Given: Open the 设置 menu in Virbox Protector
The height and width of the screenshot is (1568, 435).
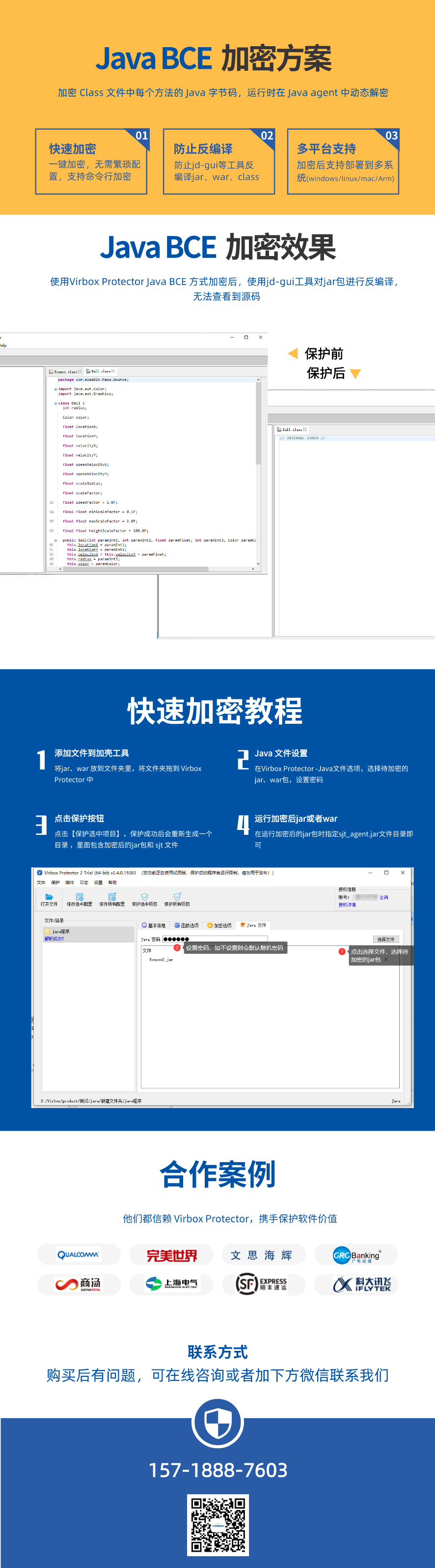Looking at the screenshot, I should click(x=98, y=882).
